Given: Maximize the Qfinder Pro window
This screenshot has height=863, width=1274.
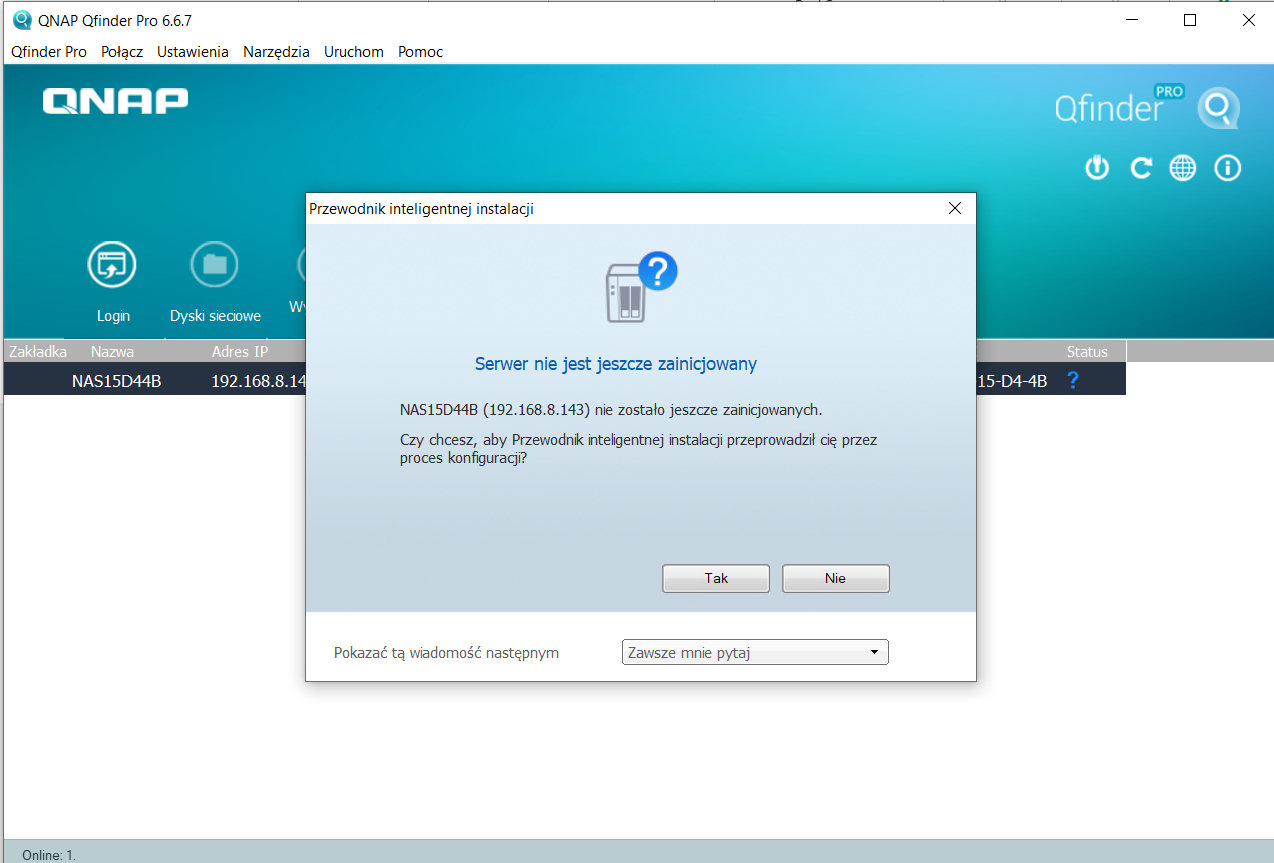Looking at the screenshot, I should [1190, 20].
